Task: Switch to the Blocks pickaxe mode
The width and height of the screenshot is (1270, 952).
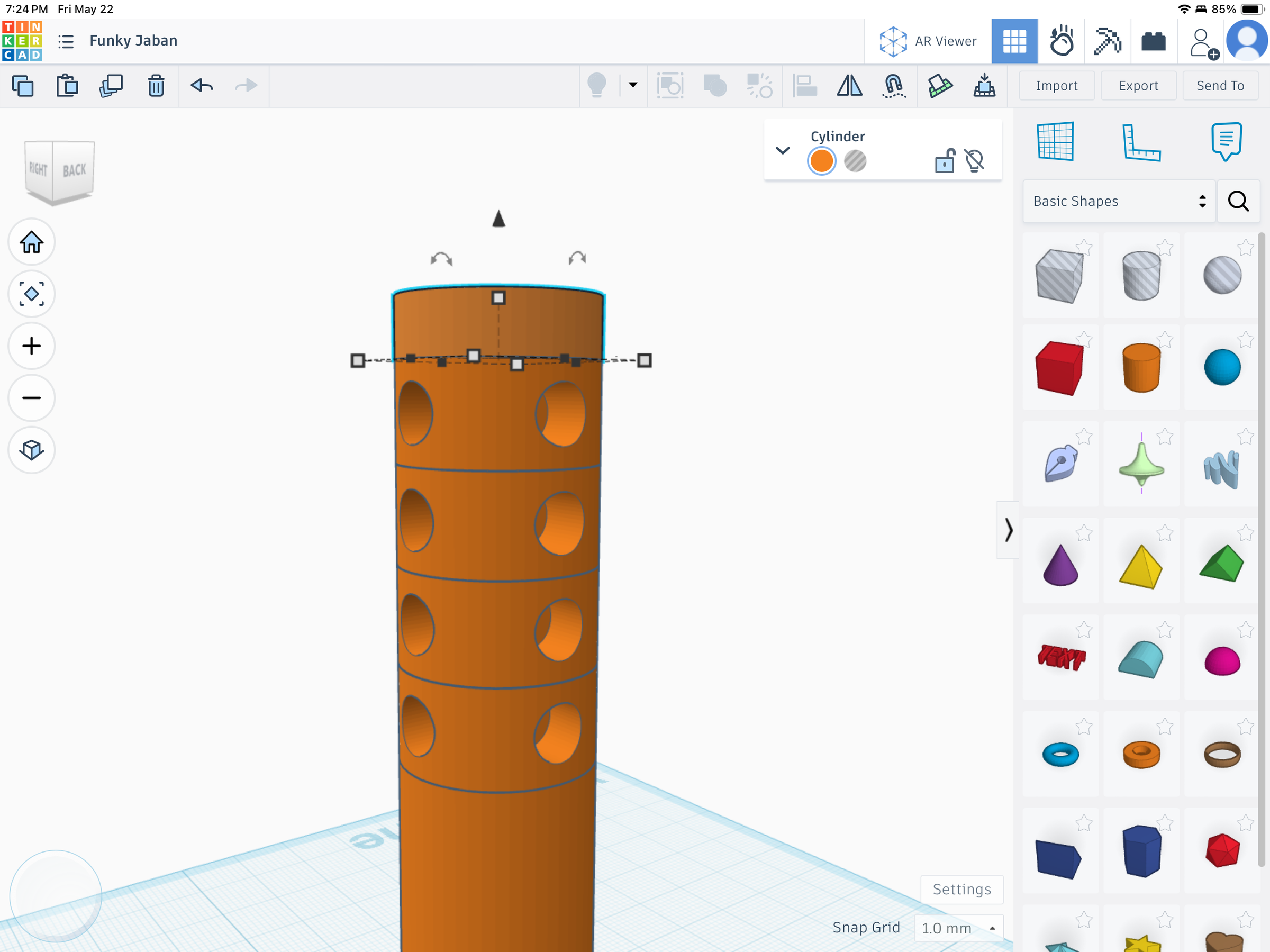Action: click(1107, 41)
